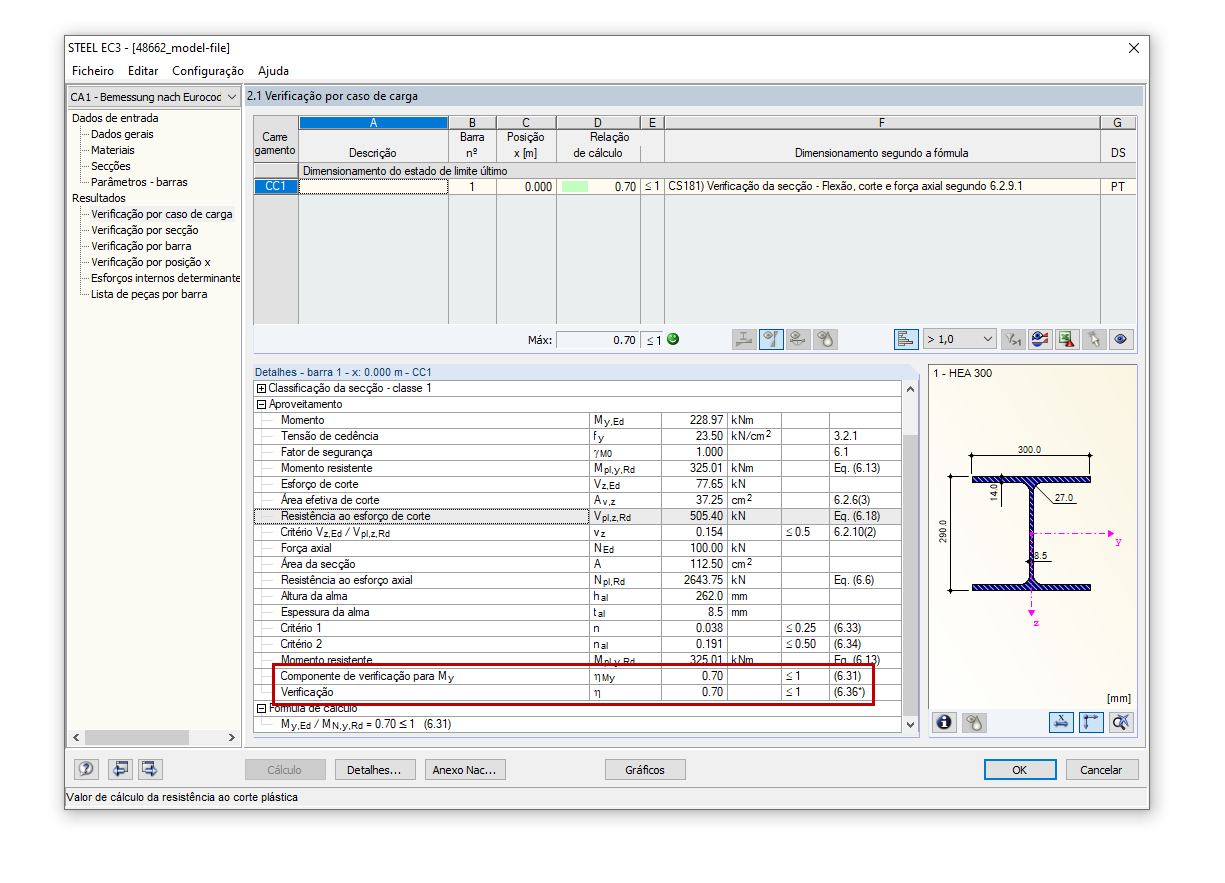
Task: Click the 'Tensão de cedência' row
Action: coord(578,436)
